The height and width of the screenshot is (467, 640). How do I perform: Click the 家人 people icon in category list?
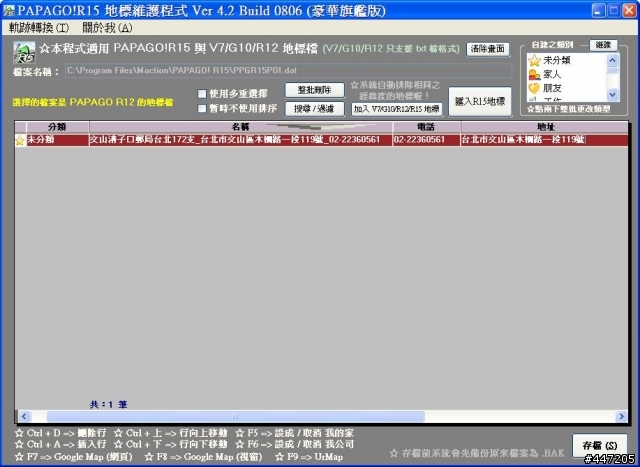click(534, 74)
